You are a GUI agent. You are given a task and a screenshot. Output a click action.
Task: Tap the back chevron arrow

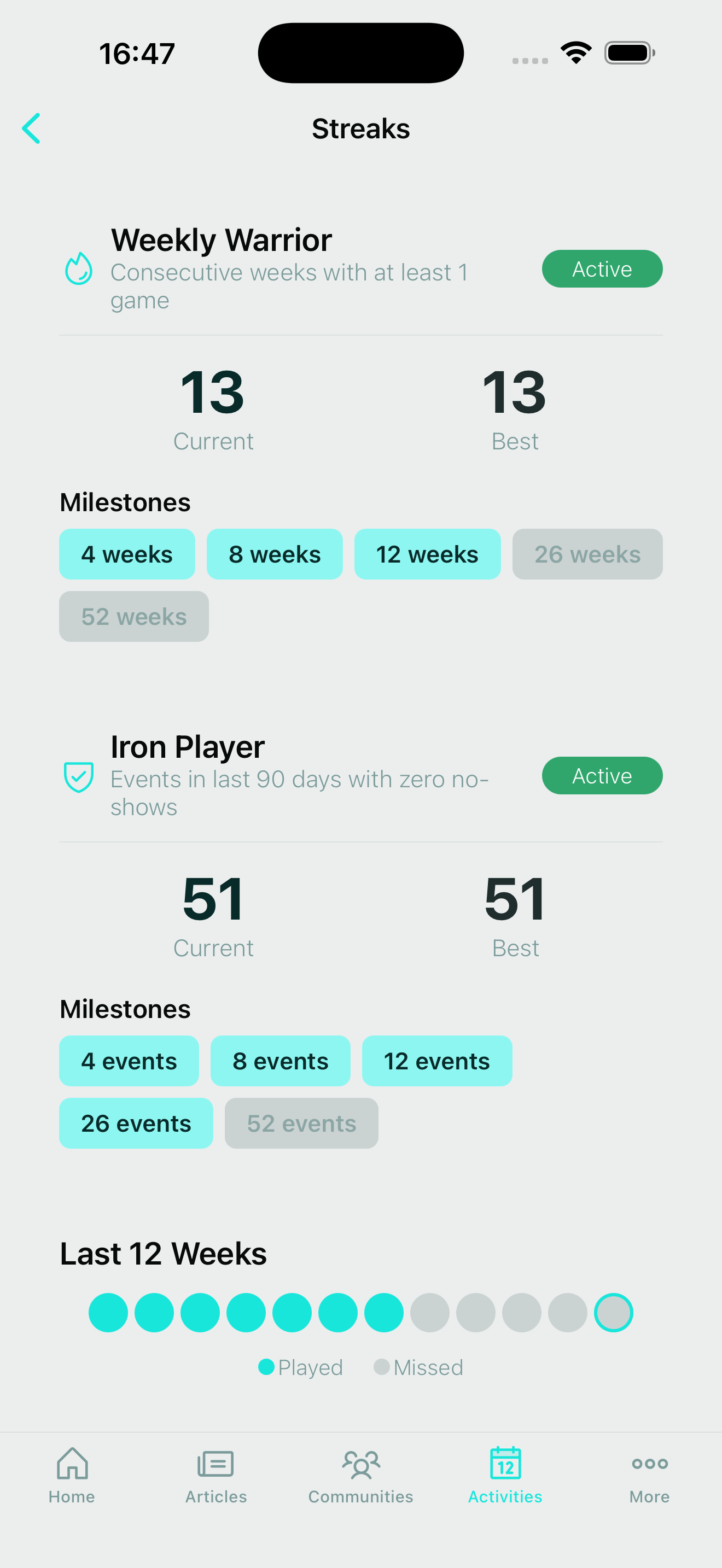[x=31, y=128]
